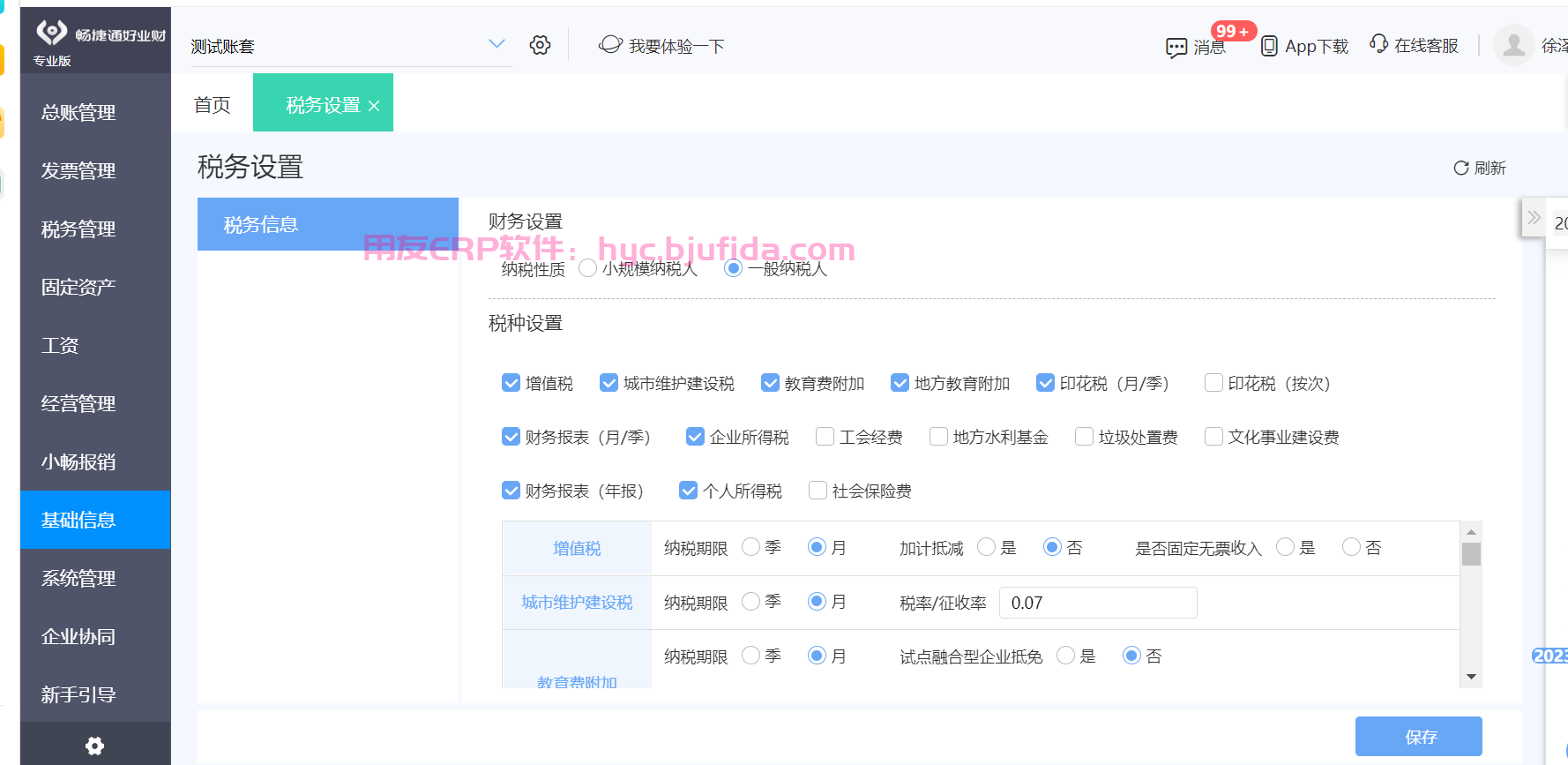Click tax list scrollbar down arrow
Screen dimensions: 1568x765
pyautogui.click(x=1471, y=677)
